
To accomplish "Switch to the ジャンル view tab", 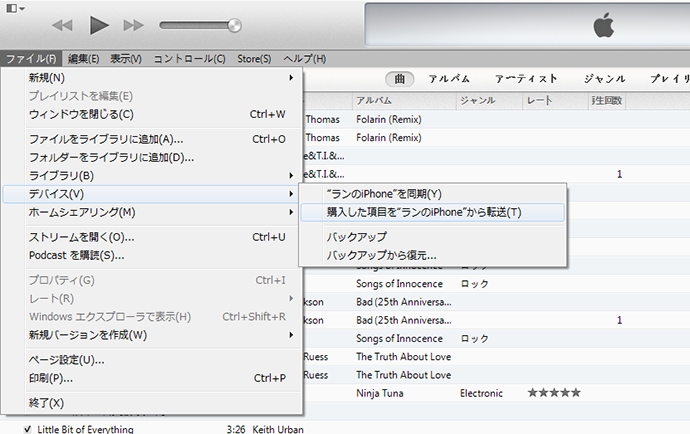I will pyautogui.click(x=605, y=79).
